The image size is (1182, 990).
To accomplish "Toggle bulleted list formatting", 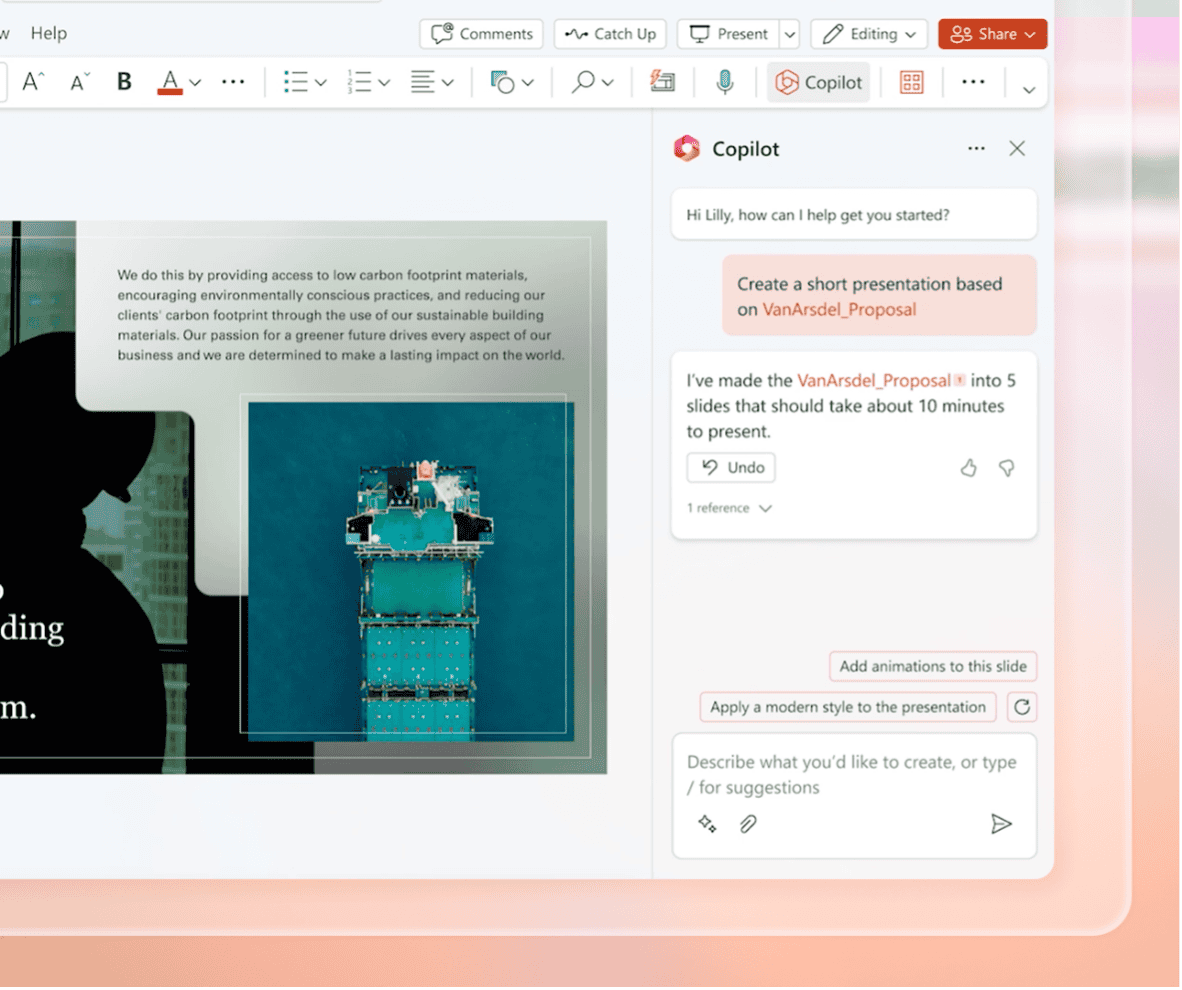I will click(298, 81).
